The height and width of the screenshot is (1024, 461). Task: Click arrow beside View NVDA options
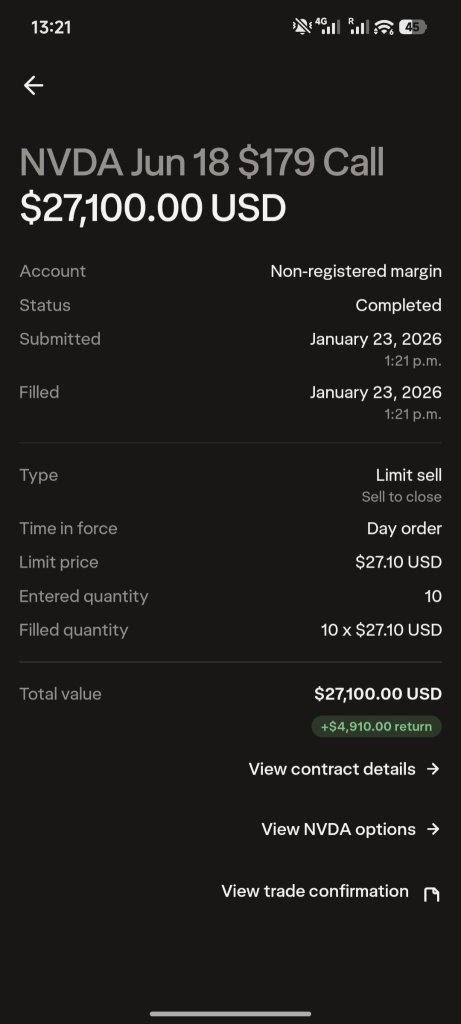pos(433,829)
